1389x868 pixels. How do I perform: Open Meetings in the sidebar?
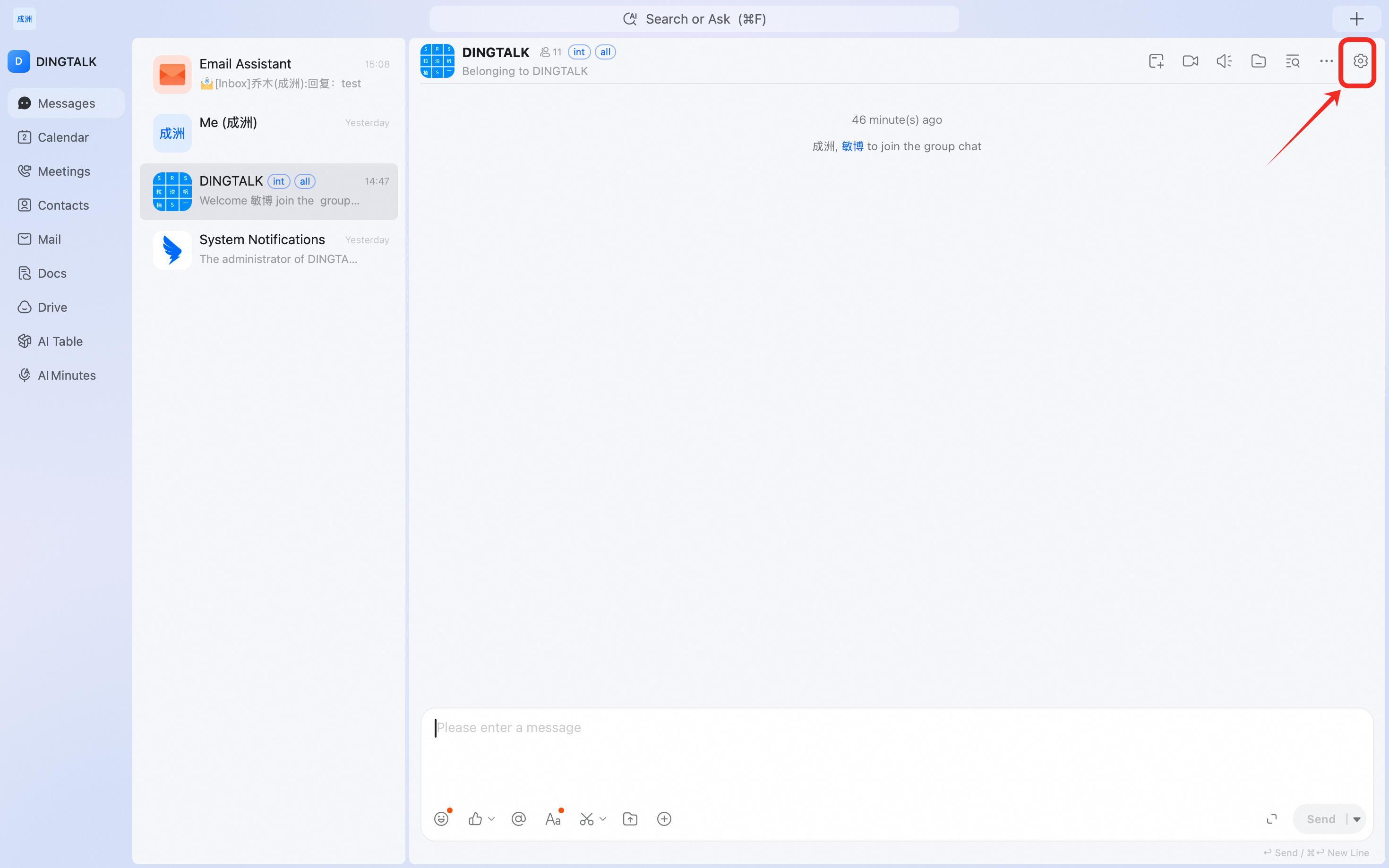click(x=66, y=171)
